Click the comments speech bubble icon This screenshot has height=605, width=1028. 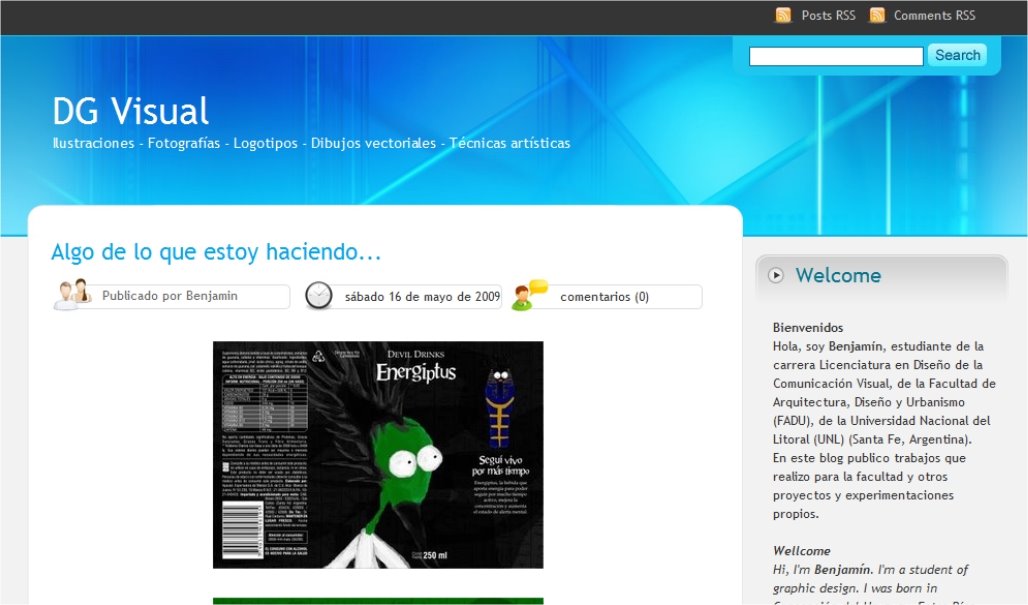[x=529, y=295]
